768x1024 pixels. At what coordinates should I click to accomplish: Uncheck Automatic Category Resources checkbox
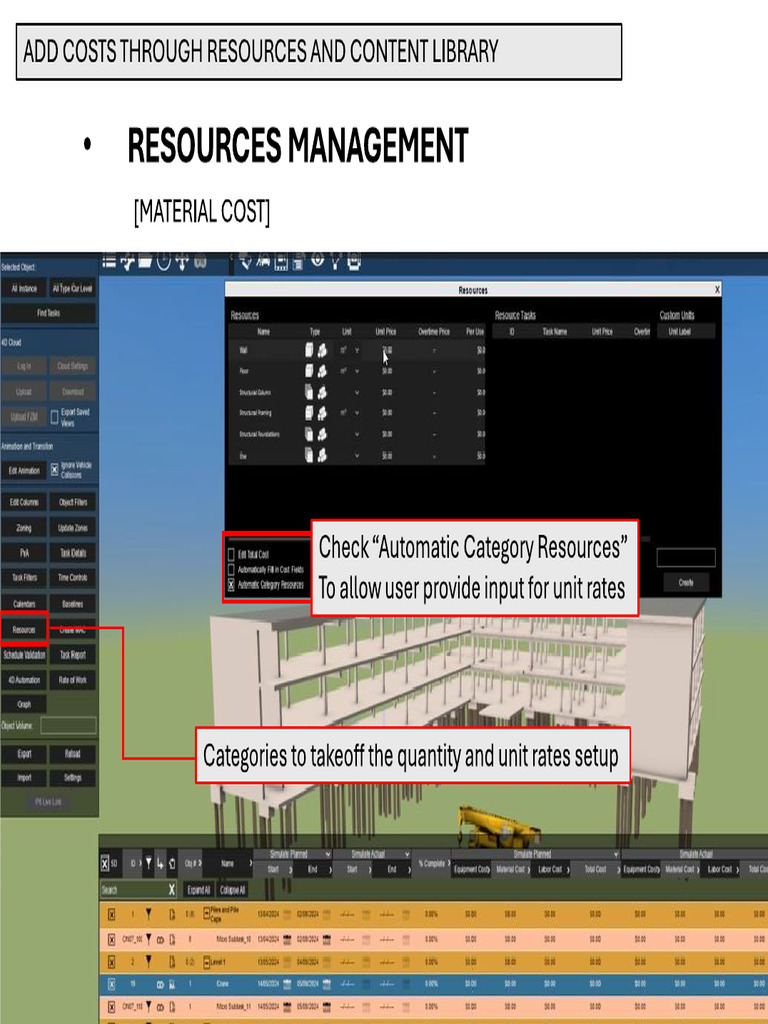pos(231,585)
